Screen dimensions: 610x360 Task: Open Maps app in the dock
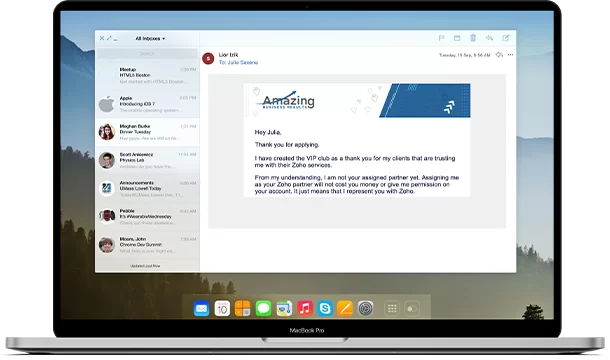(284, 309)
